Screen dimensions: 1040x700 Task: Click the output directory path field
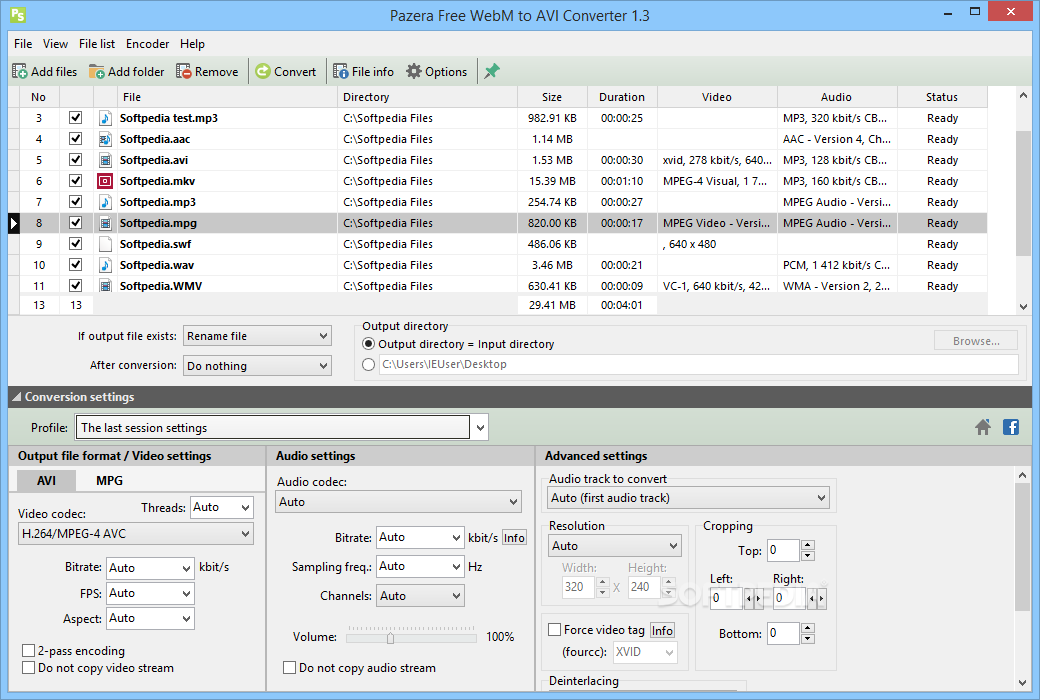(698, 364)
